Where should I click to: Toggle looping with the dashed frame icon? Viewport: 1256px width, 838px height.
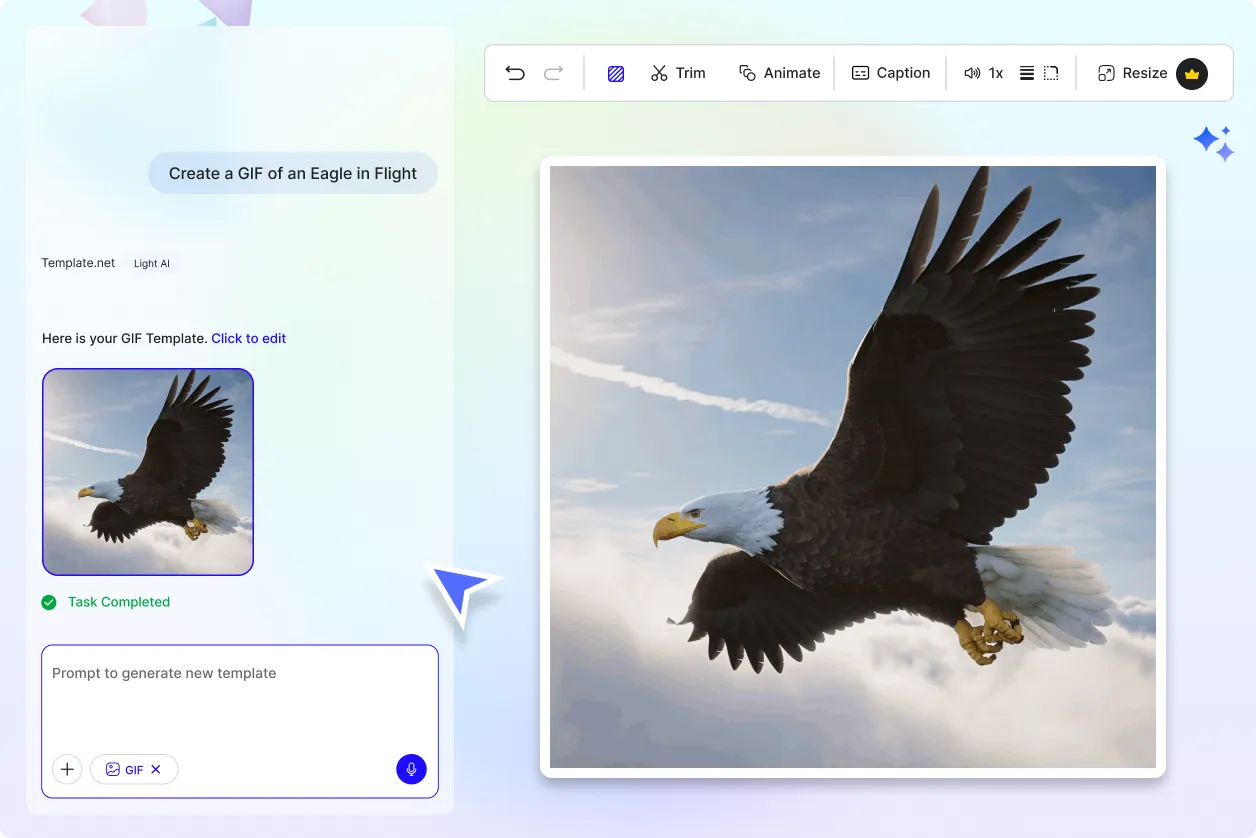click(x=1049, y=72)
